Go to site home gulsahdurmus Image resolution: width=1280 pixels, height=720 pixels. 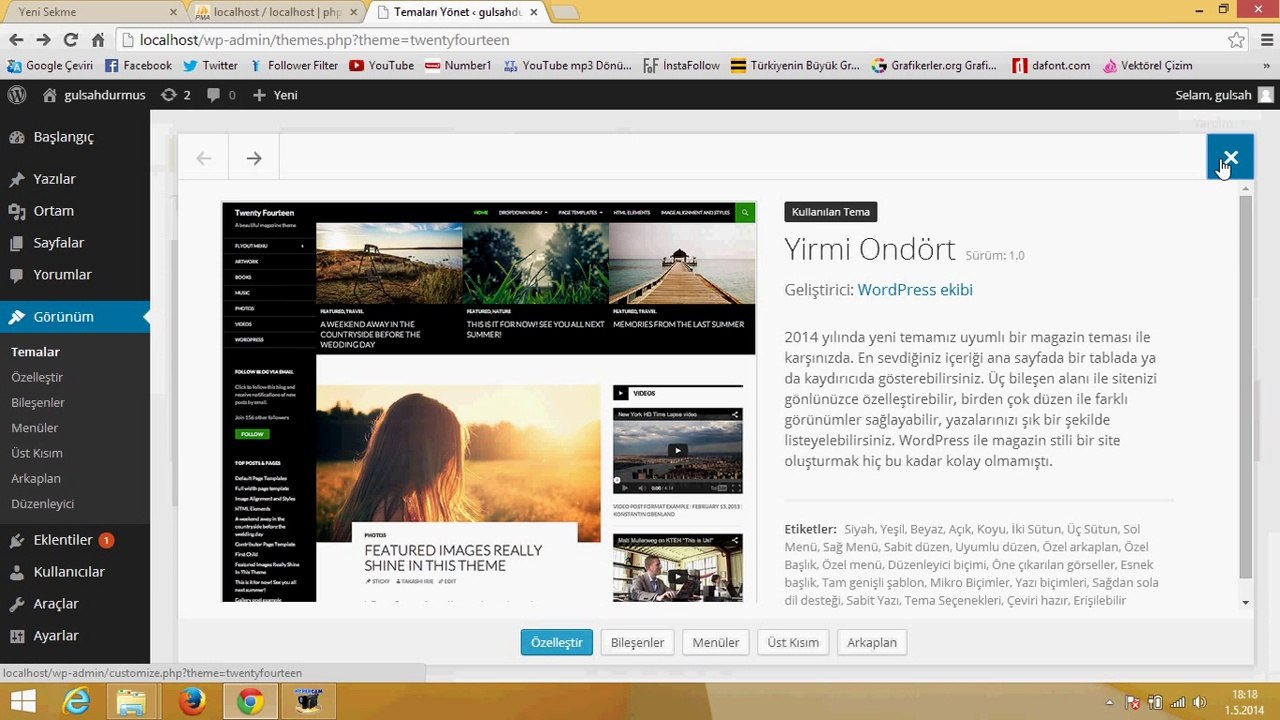(x=94, y=95)
